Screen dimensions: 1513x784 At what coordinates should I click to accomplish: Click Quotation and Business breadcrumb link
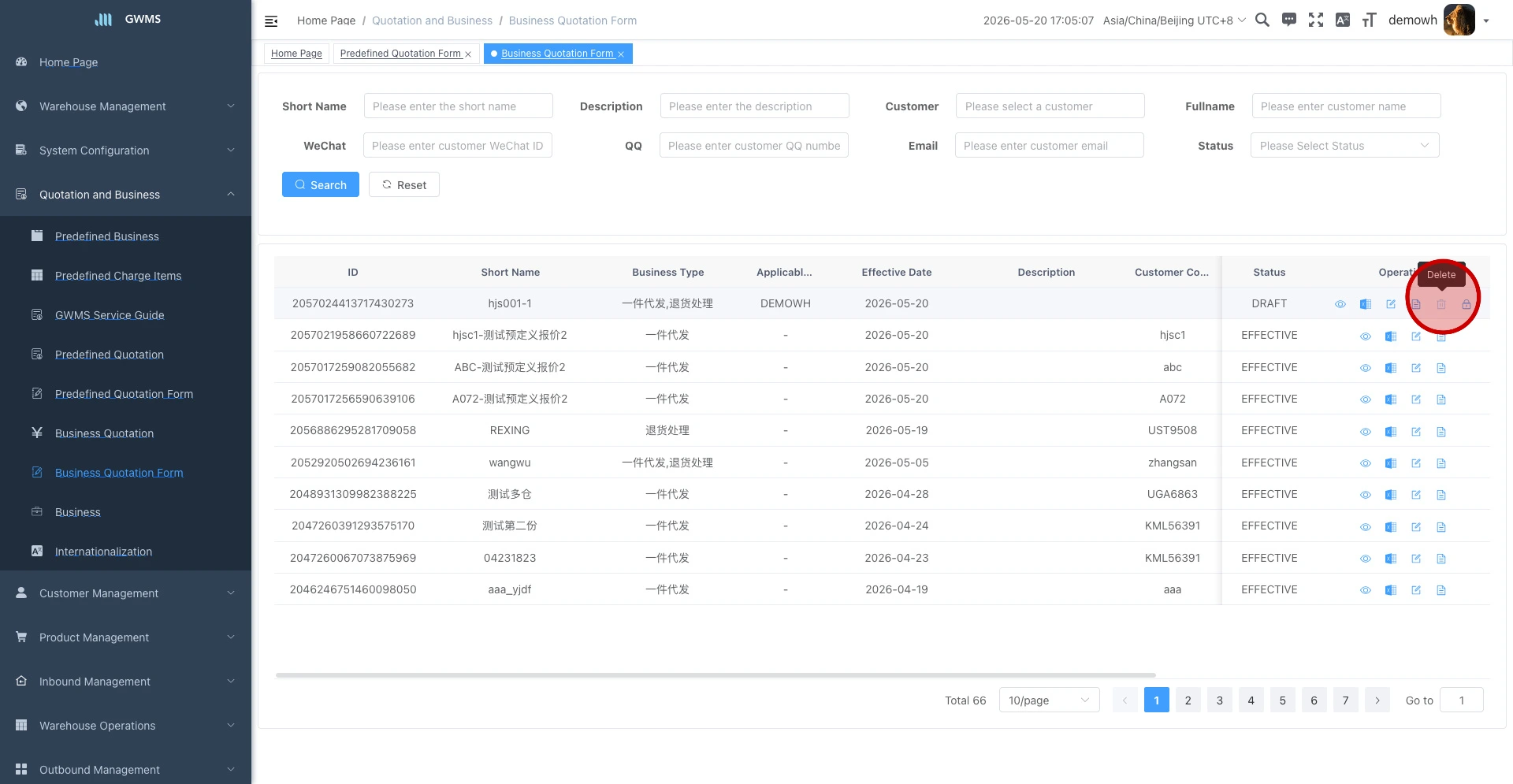coord(432,20)
